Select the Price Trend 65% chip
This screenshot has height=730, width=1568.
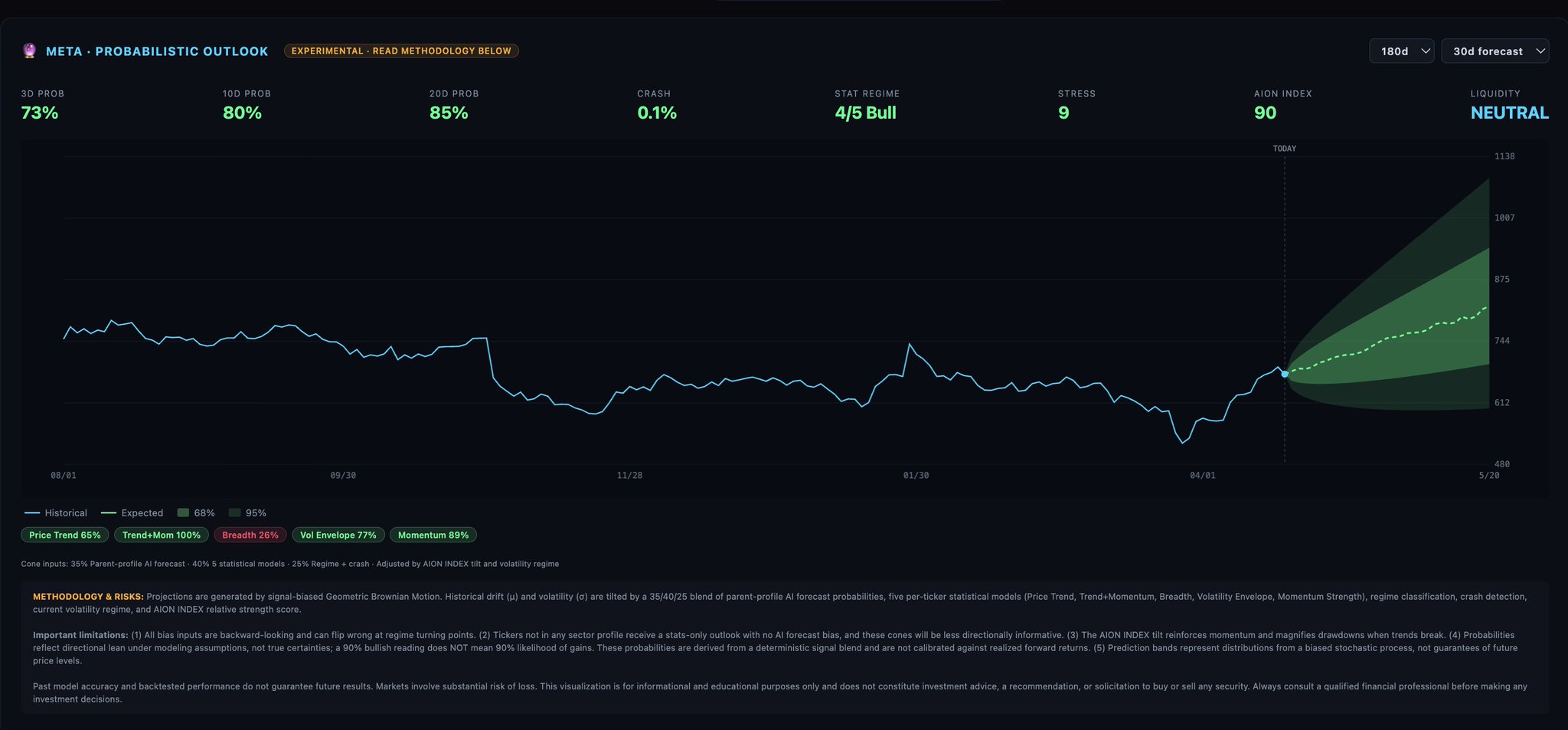[x=64, y=535]
